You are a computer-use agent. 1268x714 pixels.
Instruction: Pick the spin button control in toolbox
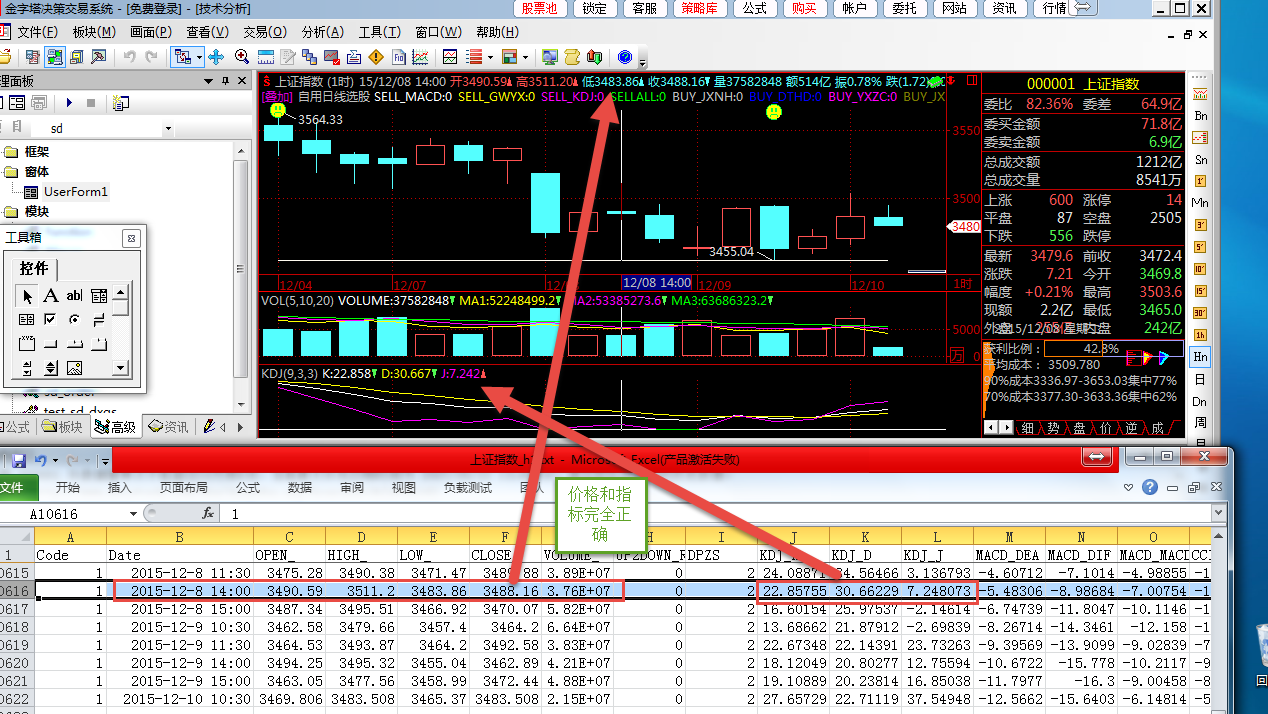[x=51, y=368]
